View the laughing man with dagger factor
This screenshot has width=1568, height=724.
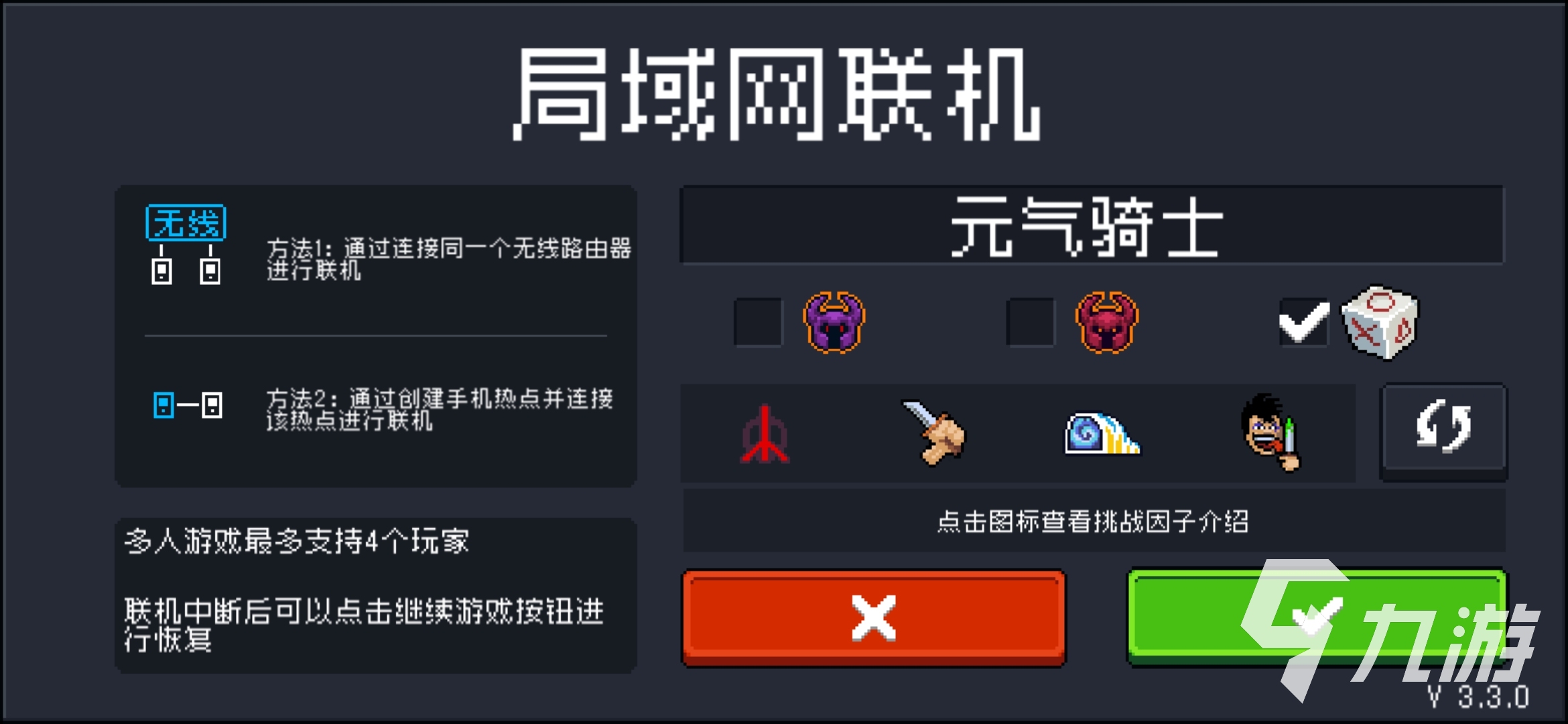click(1270, 432)
